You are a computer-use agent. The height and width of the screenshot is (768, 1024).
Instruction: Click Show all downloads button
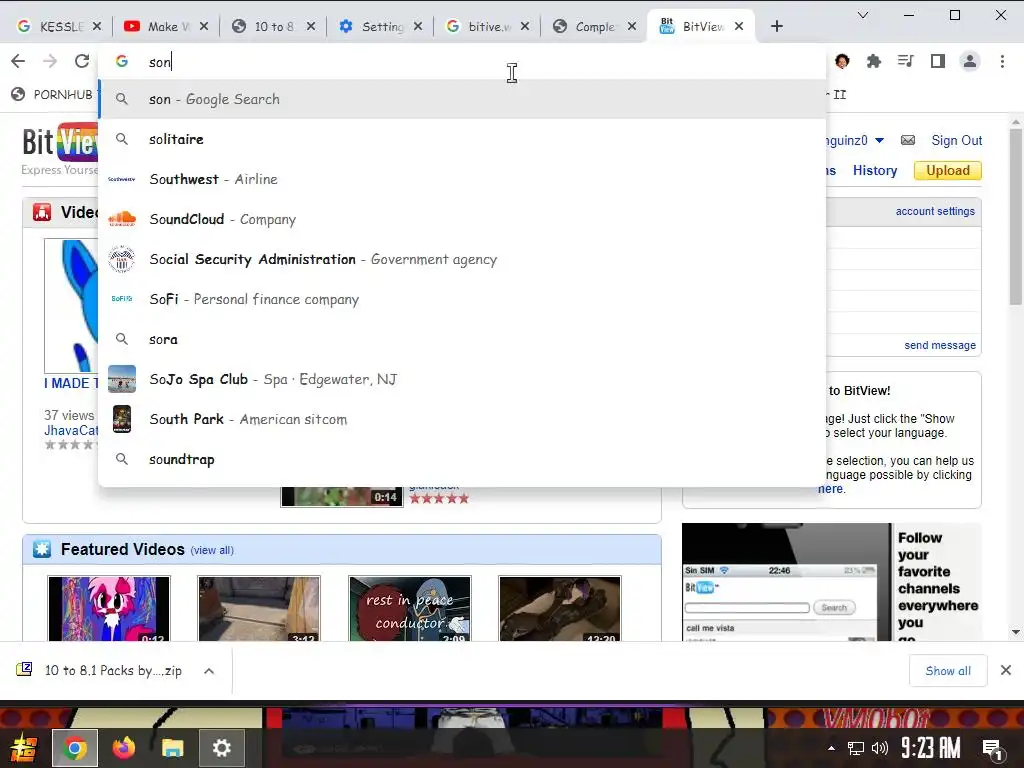tap(948, 671)
